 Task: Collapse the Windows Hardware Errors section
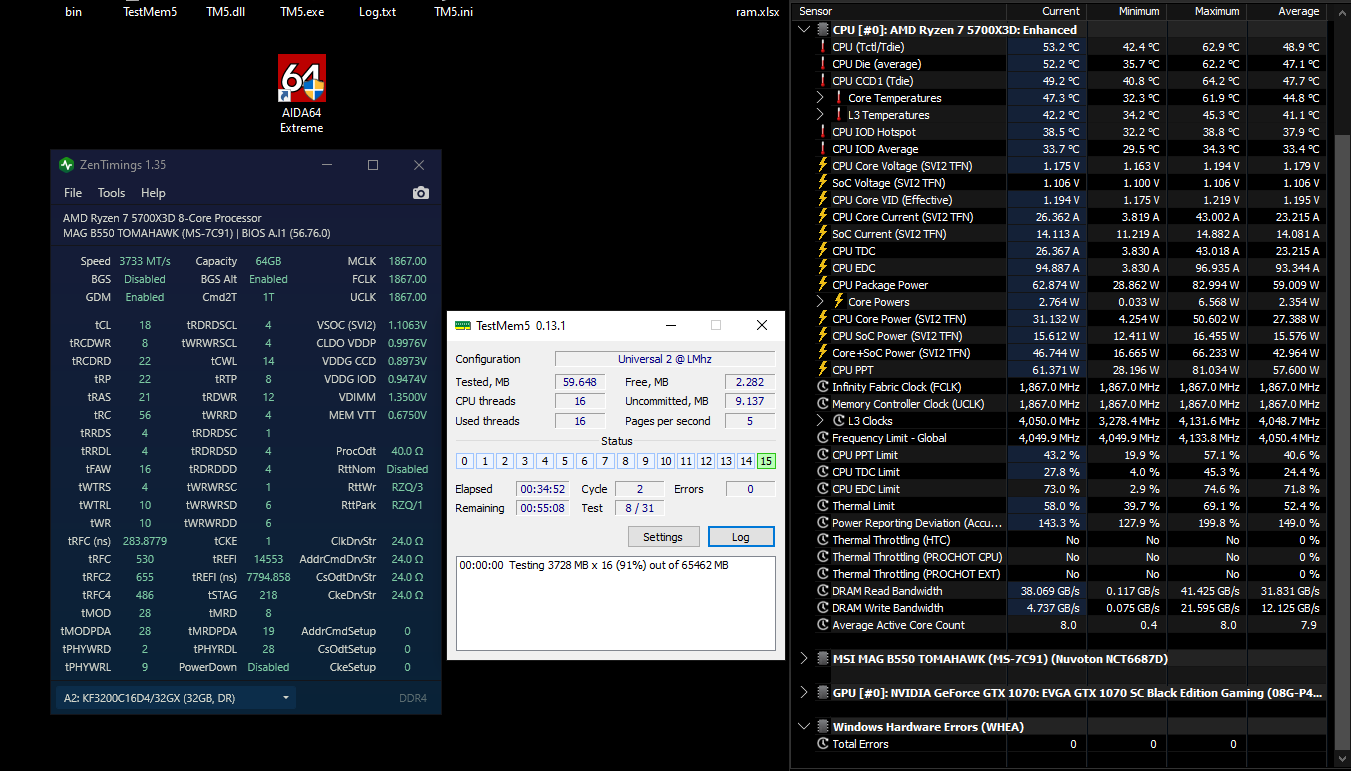tap(805, 727)
